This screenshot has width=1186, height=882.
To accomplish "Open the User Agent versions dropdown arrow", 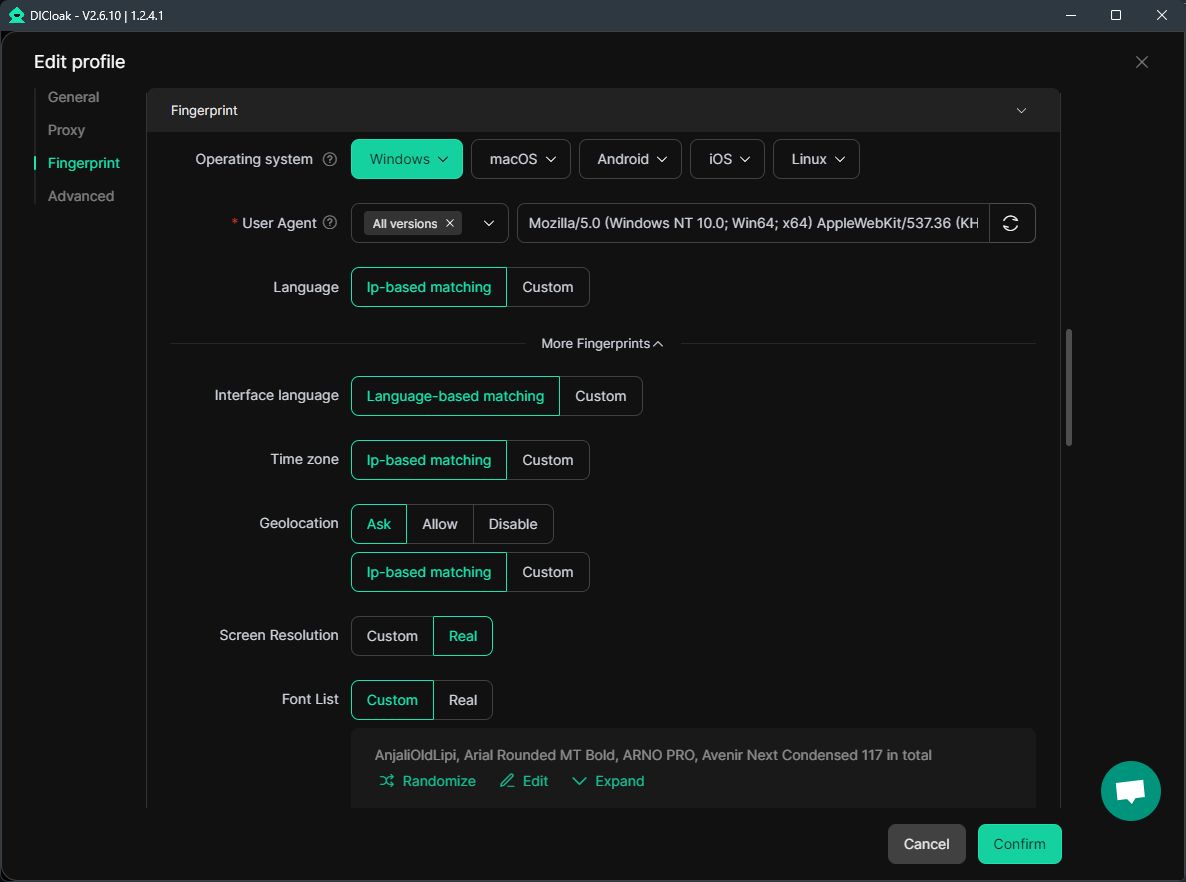I will click(x=489, y=223).
